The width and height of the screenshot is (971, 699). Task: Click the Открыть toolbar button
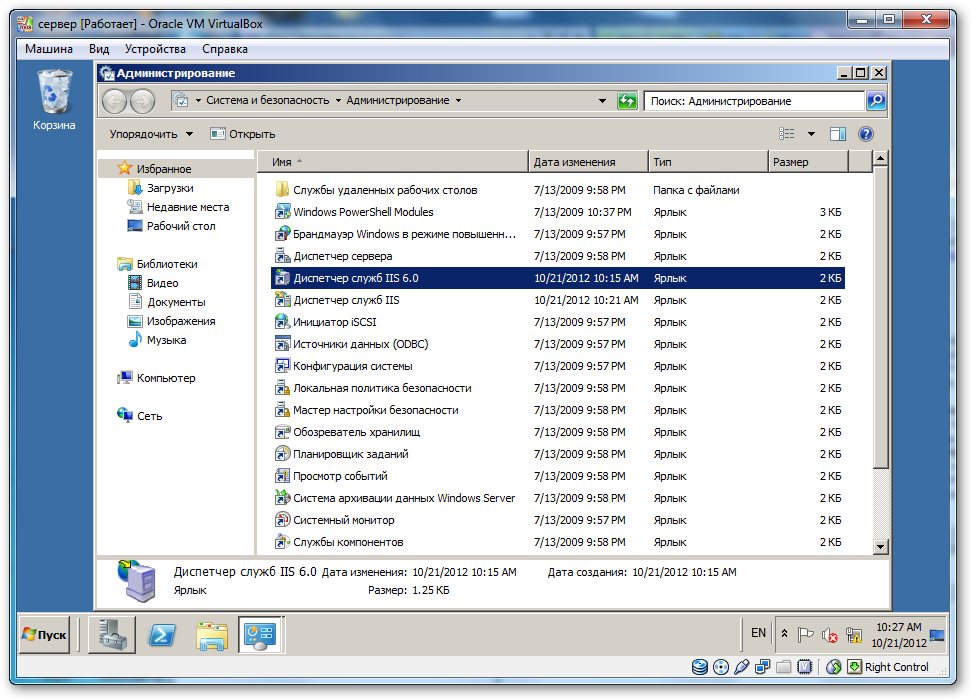tap(243, 134)
